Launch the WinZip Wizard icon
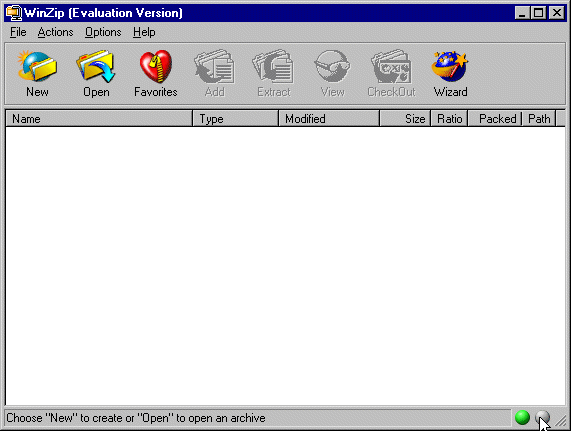The width and height of the screenshot is (571, 431). (x=450, y=67)
